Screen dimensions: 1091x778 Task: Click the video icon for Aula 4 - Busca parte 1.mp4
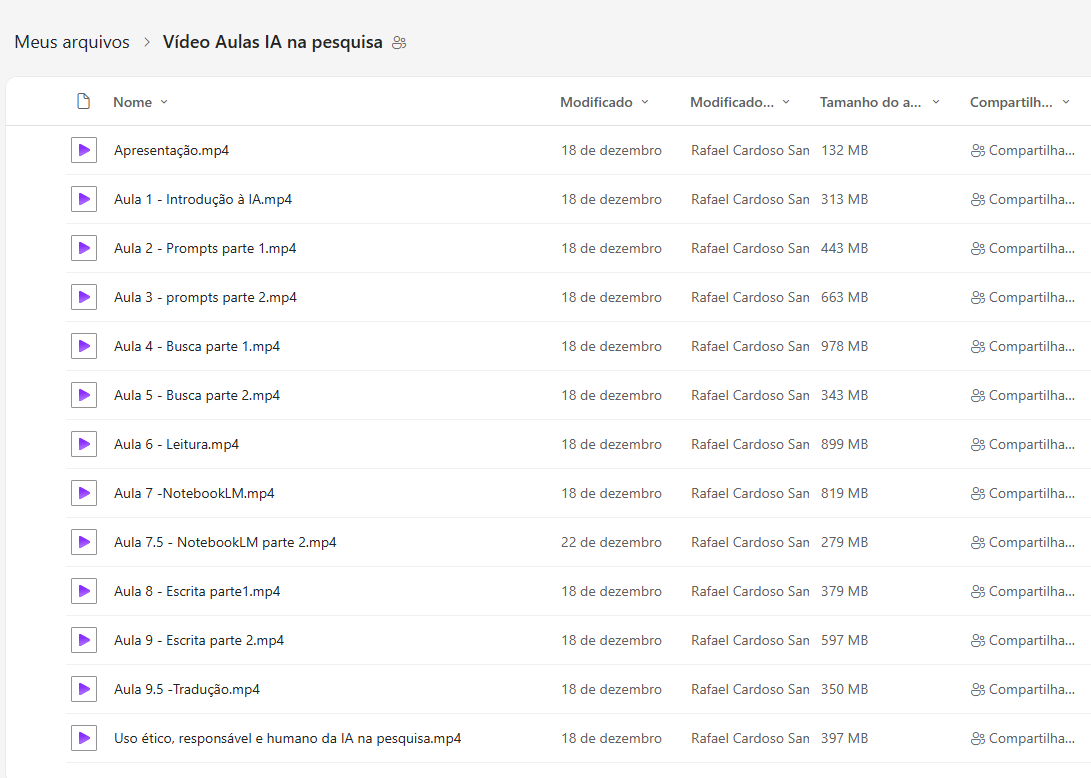83,346
